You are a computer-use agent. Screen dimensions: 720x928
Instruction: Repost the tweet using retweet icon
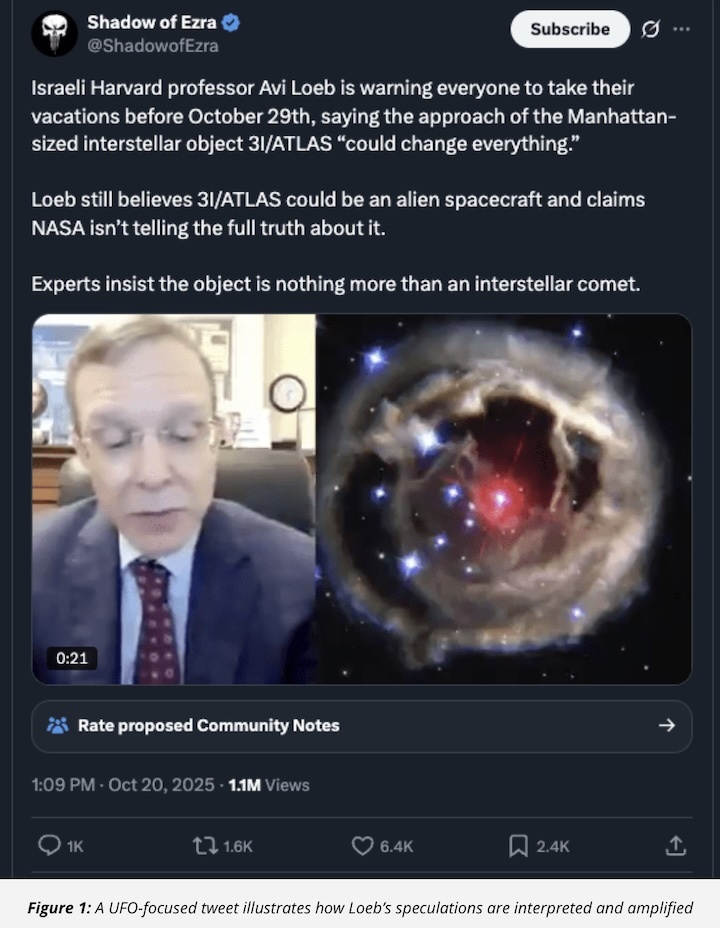point(205,846)
